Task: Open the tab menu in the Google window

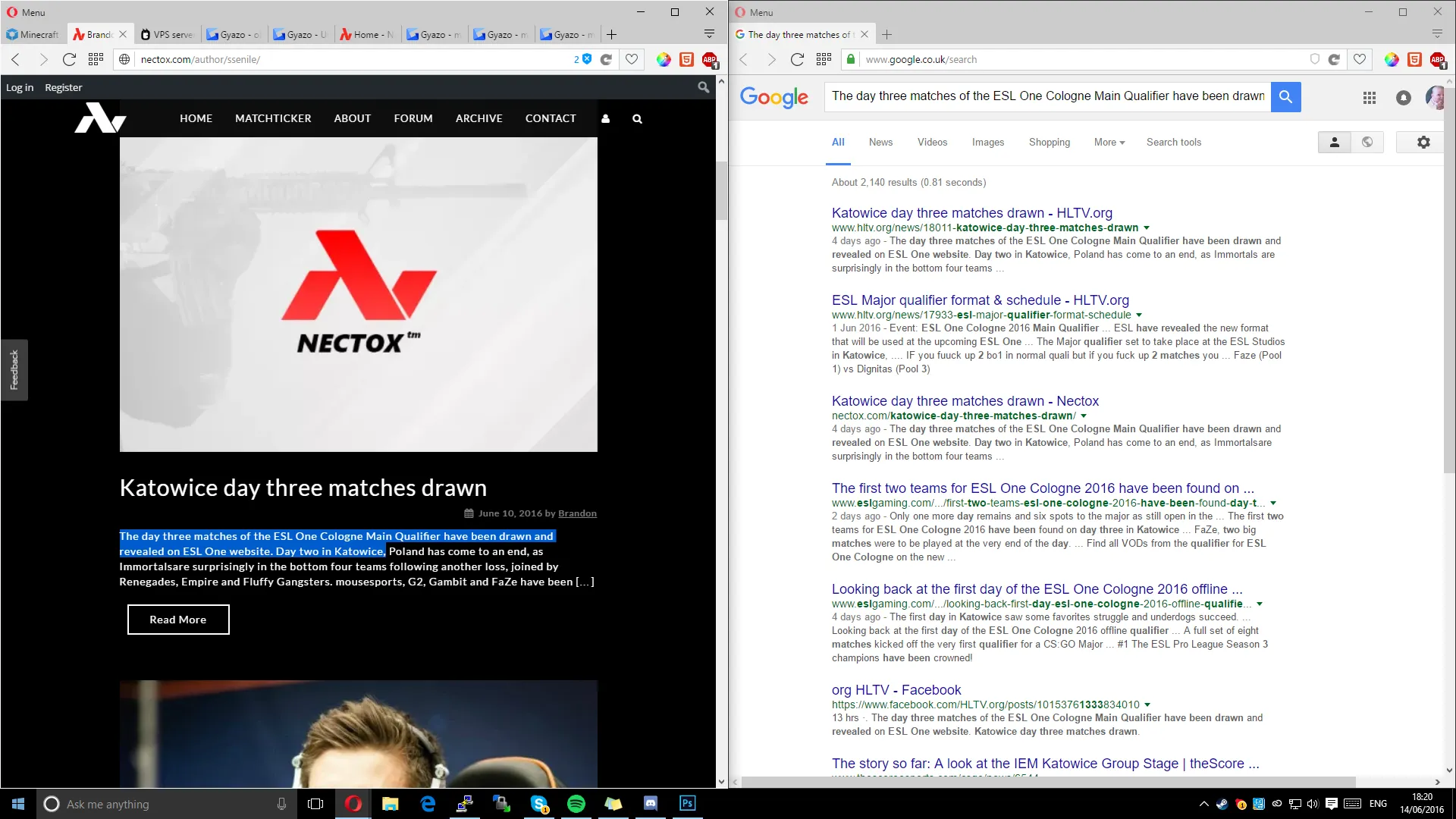Action: (1437, 34)
